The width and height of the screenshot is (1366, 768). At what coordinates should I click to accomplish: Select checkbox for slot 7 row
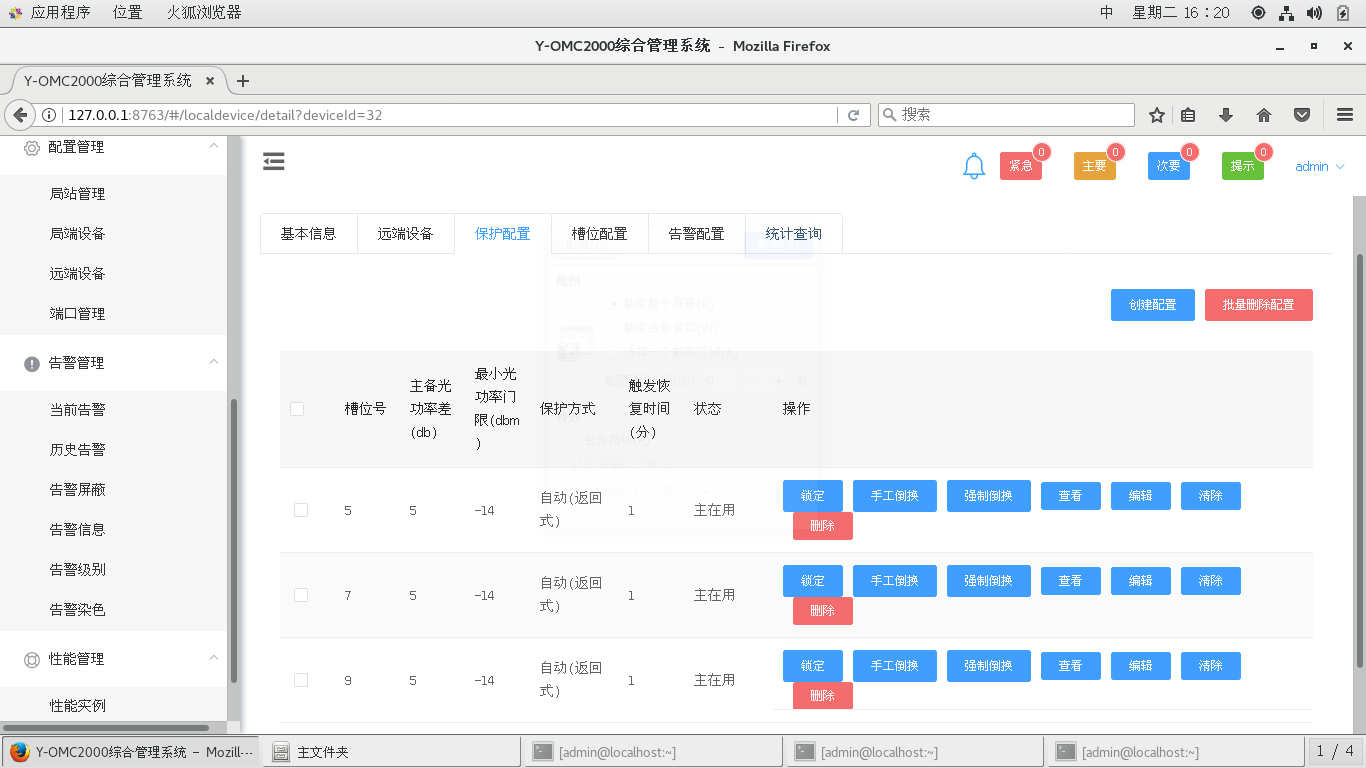[301, 595]
